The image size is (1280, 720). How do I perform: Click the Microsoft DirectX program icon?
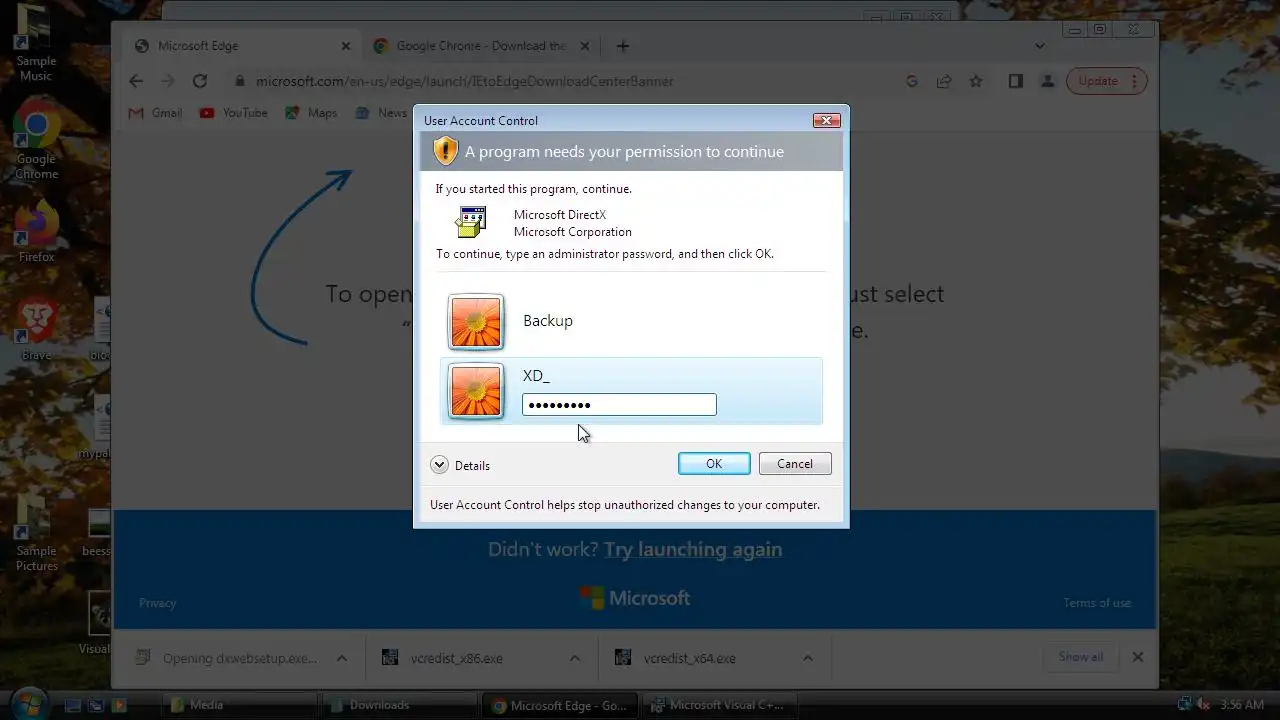click(470, 222)
